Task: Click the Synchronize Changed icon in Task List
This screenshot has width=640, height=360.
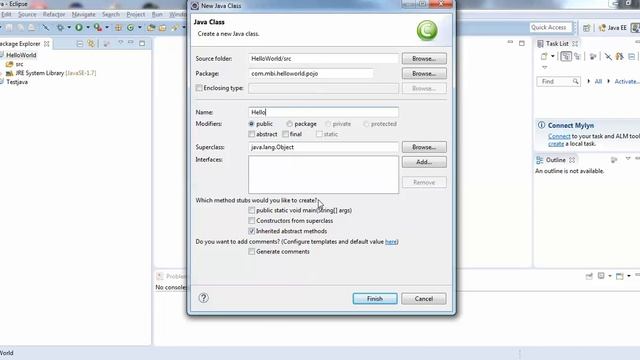Action: pyautogui.click(x=620, y=56)
